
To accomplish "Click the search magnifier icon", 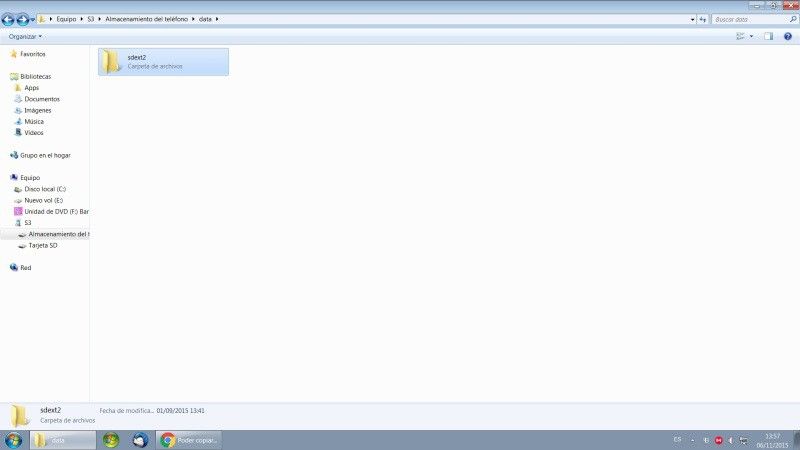I will click(x=793, y=19).
